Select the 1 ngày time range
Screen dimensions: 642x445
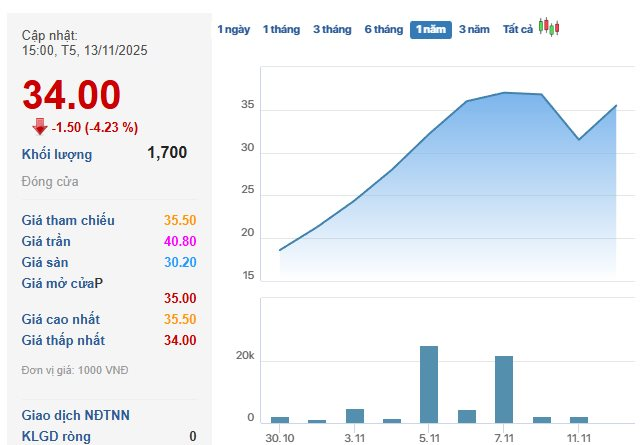(x=233, y=30)
